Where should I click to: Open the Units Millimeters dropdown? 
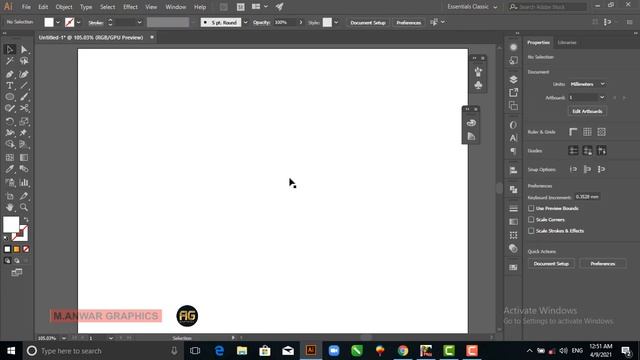587,84
